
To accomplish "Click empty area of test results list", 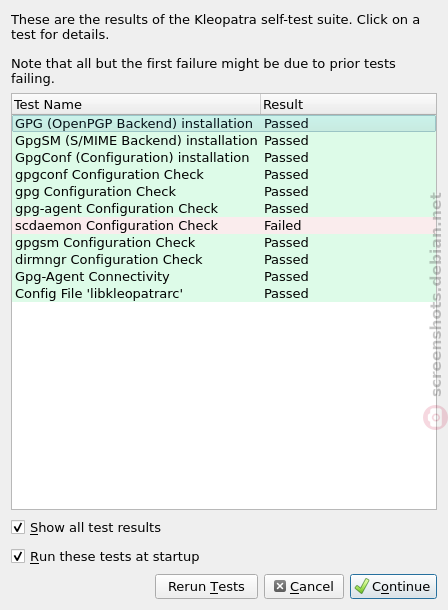I will pos(224,405).
